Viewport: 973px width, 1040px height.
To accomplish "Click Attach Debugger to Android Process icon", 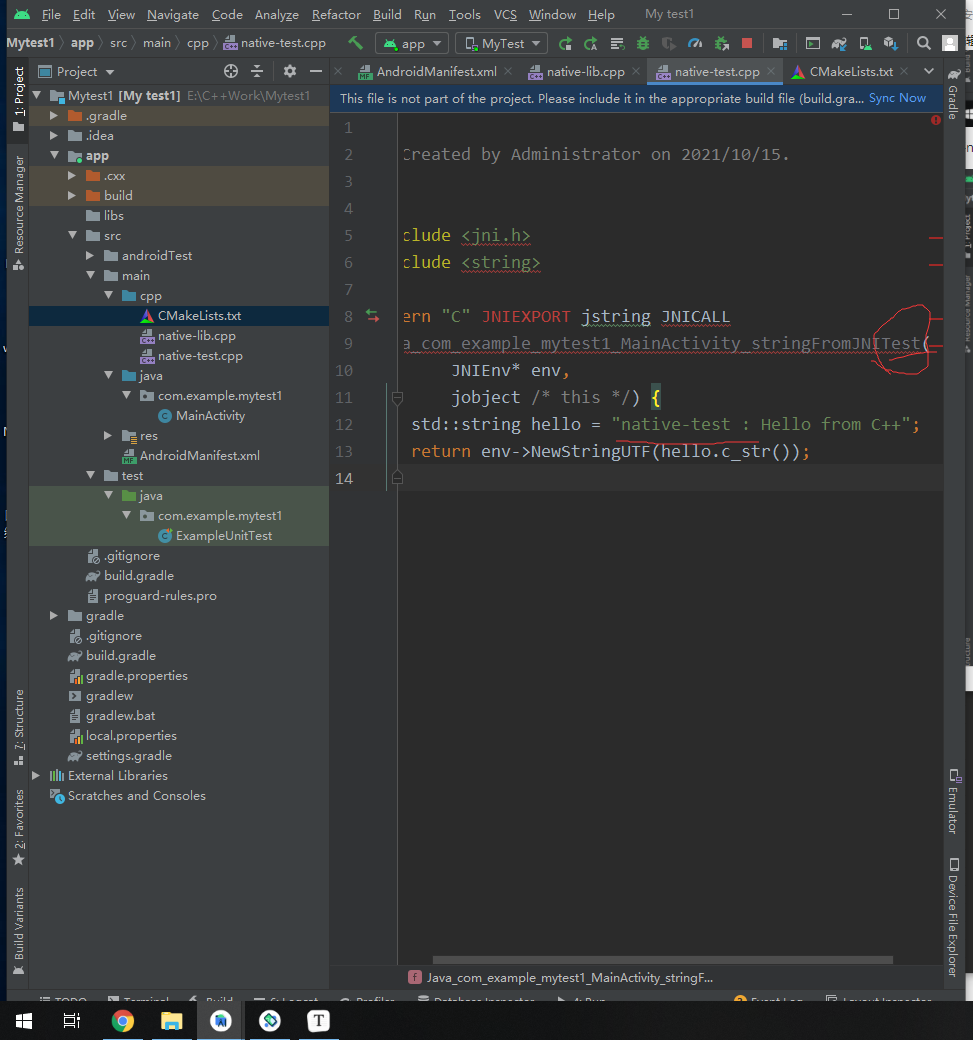I will coord(722,44).
